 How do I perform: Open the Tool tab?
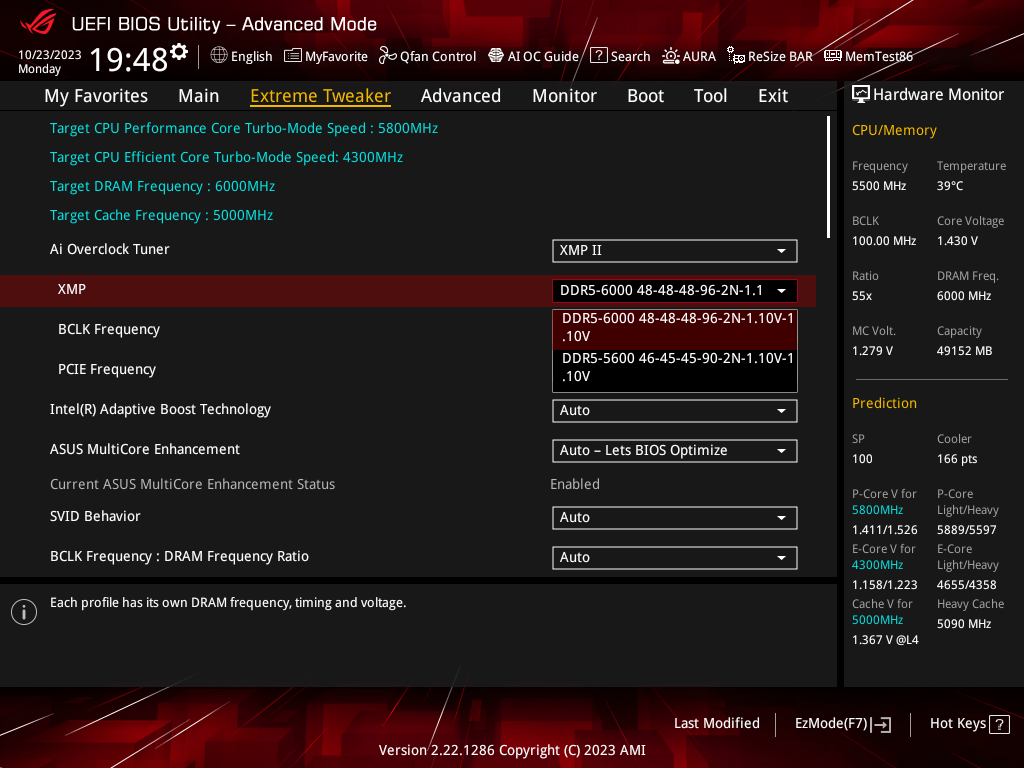(710, 96)
